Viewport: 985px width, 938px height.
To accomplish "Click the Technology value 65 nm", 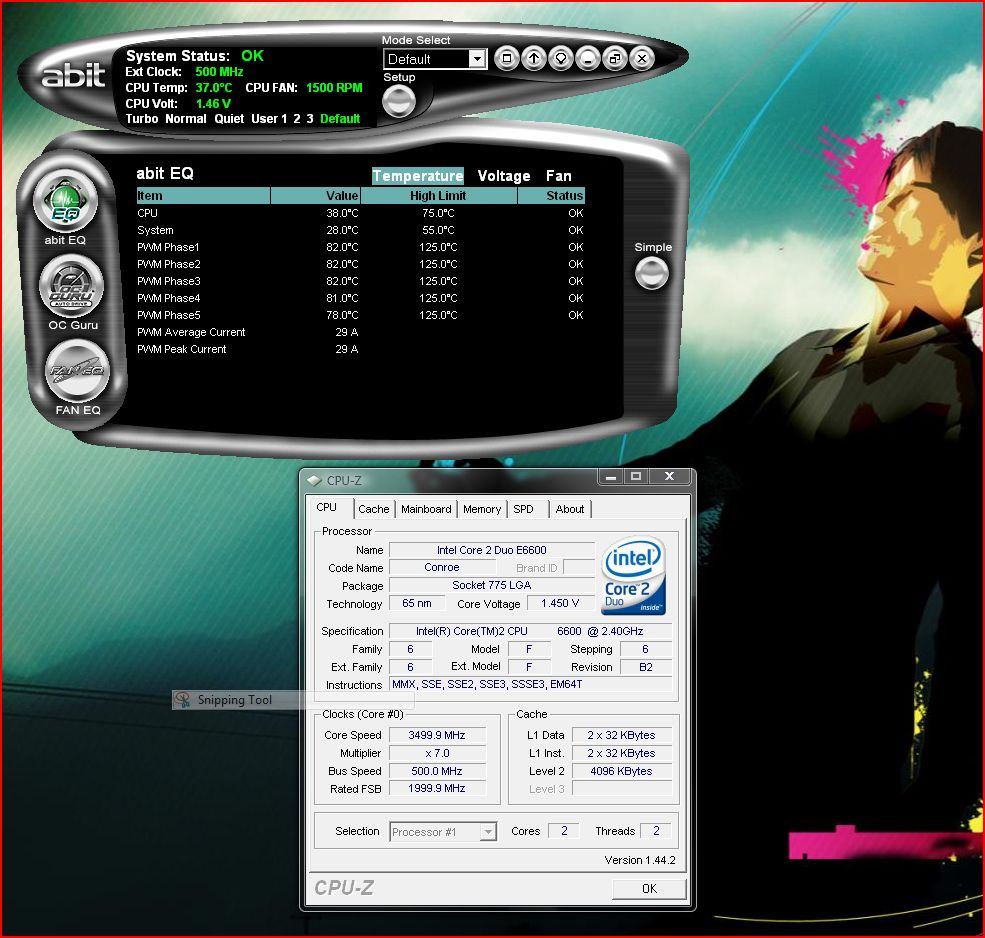I will (417, 603).
